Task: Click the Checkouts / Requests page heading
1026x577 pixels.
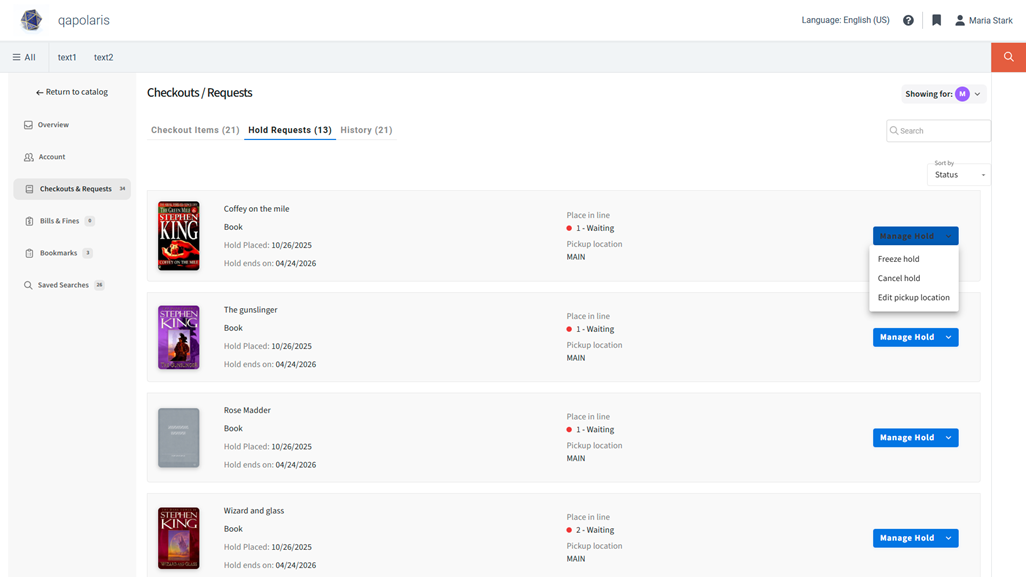Action: [200, 93]
